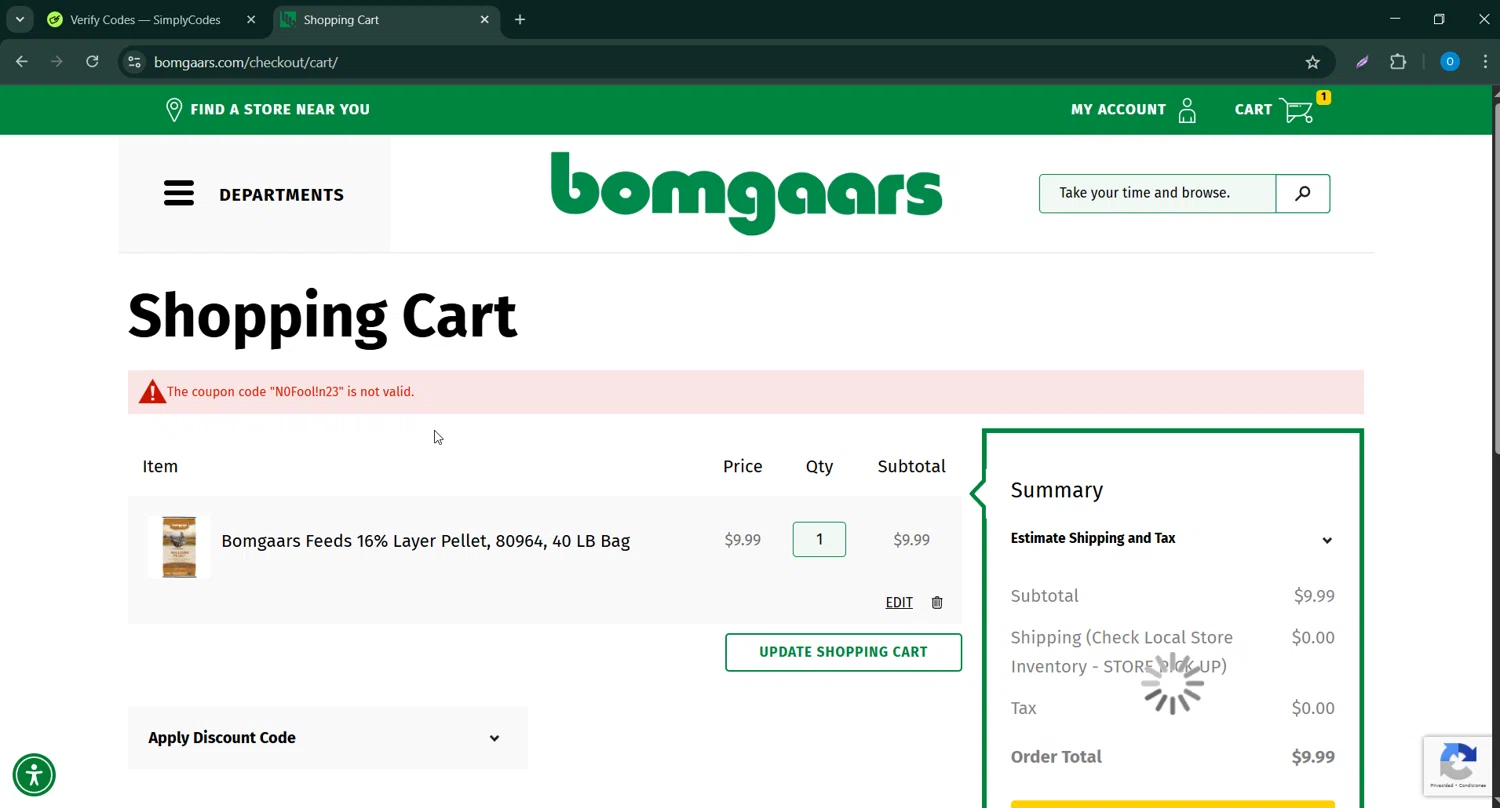Click the Shopping Cart page heading
Image resolution: width=1500 pixels, height=808 pixels.
click(322, 316)
